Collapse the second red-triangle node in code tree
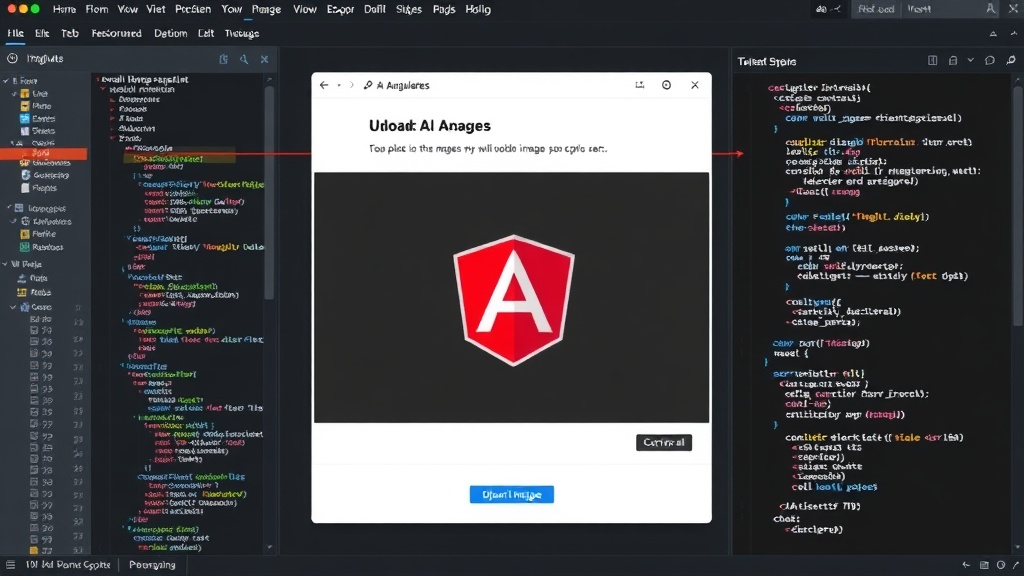This screenshot has height=576, width=1024. (x=103, y=89)
